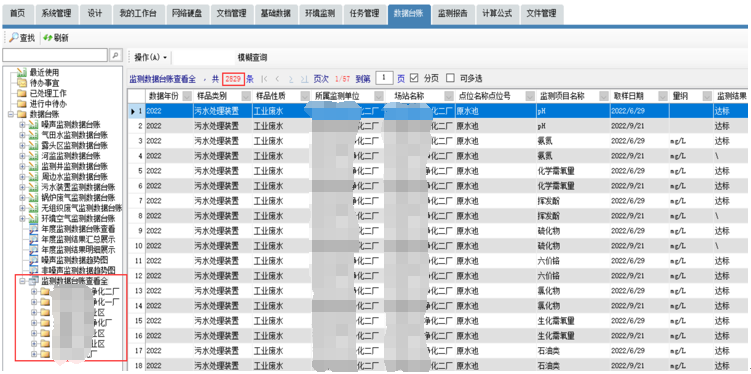Open filter dropdown for 所属监测单位 column

[379, 96]
